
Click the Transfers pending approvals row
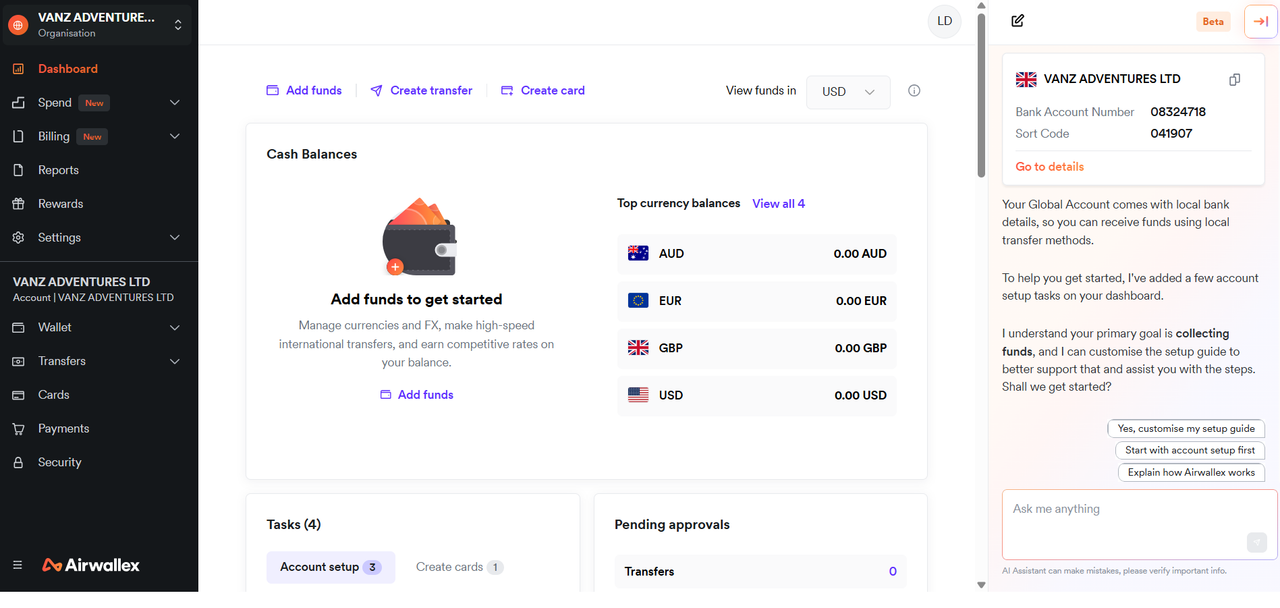tap(761, 572)
